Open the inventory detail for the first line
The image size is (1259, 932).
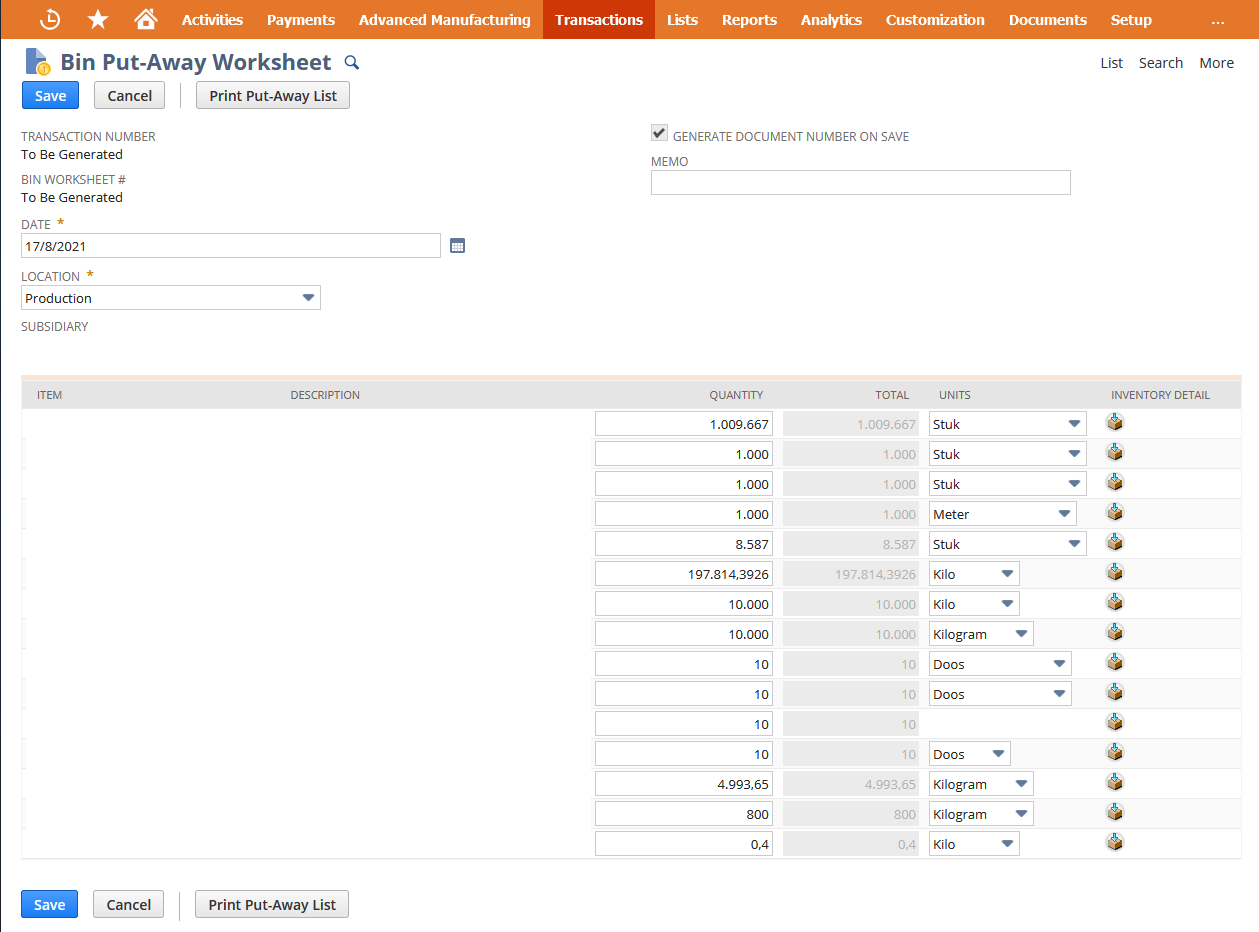(x=1115, y=421)
